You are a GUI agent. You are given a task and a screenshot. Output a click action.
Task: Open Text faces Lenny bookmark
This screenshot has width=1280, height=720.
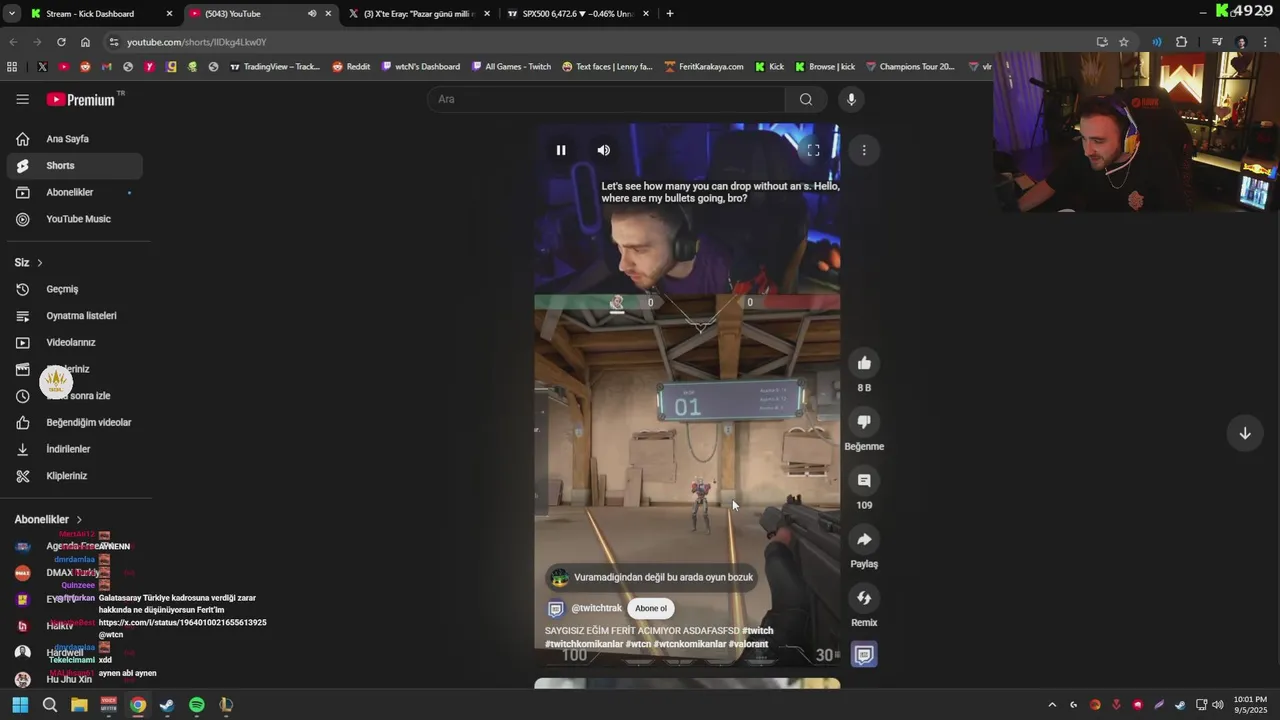click(607, 67)
